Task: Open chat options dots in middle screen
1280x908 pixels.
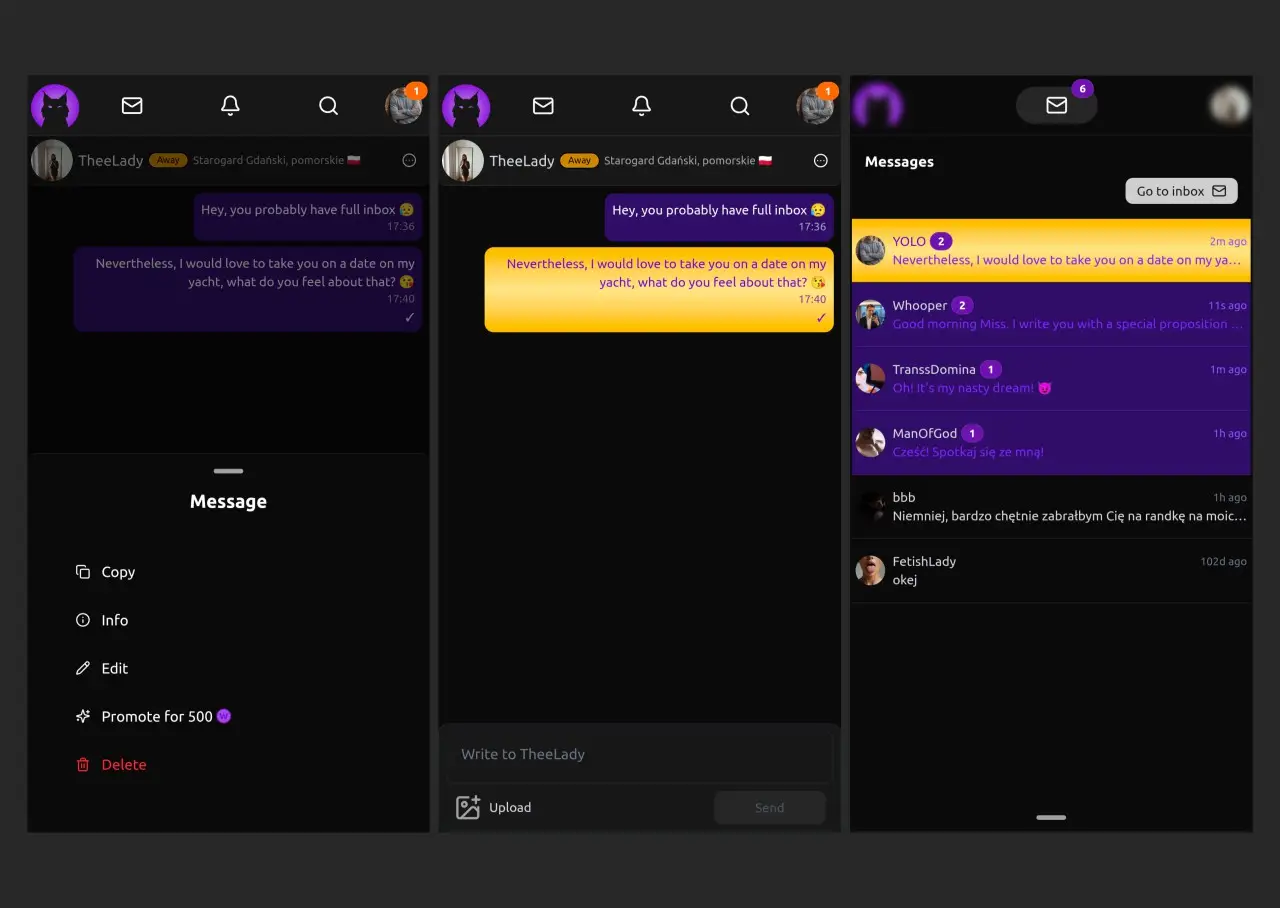Action: [x=821, y=160]
